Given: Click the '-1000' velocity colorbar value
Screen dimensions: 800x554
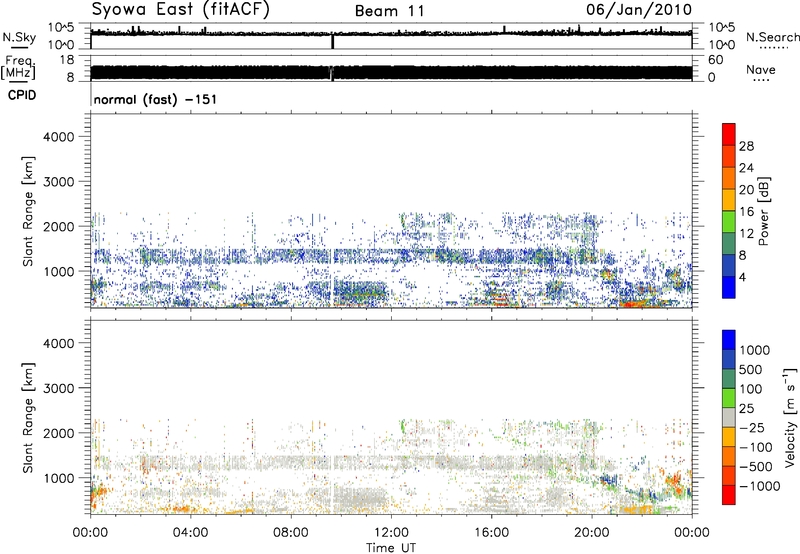Looking at the screenshot, I should [759, 486].
